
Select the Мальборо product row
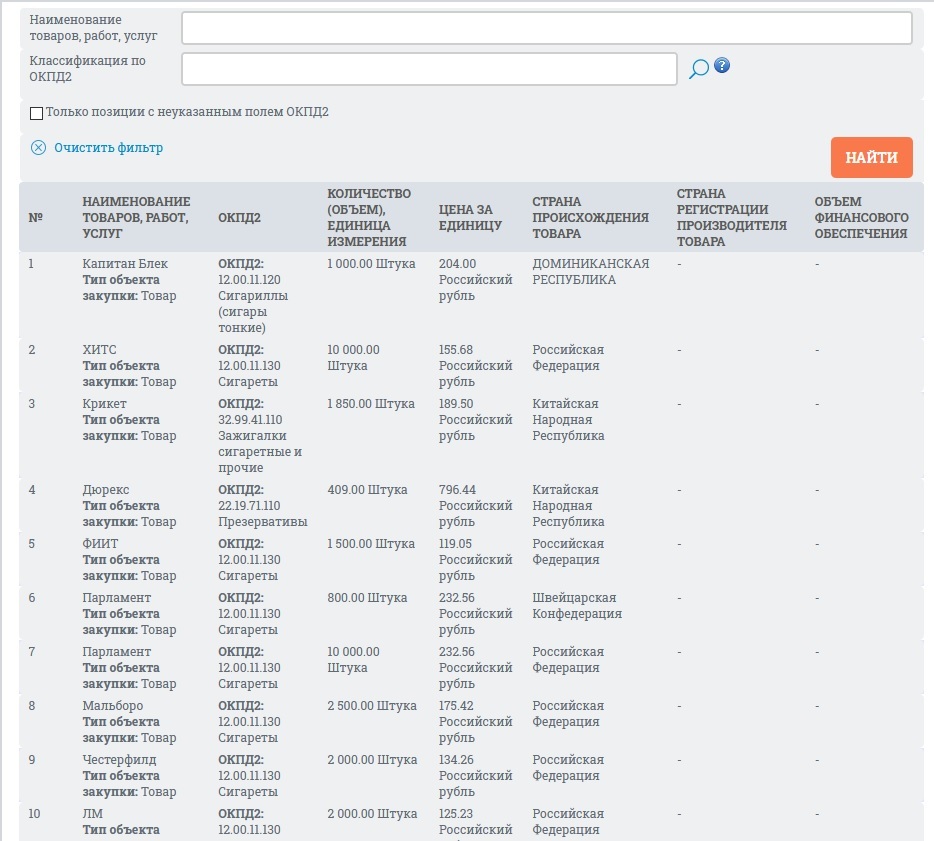point(113,706)
